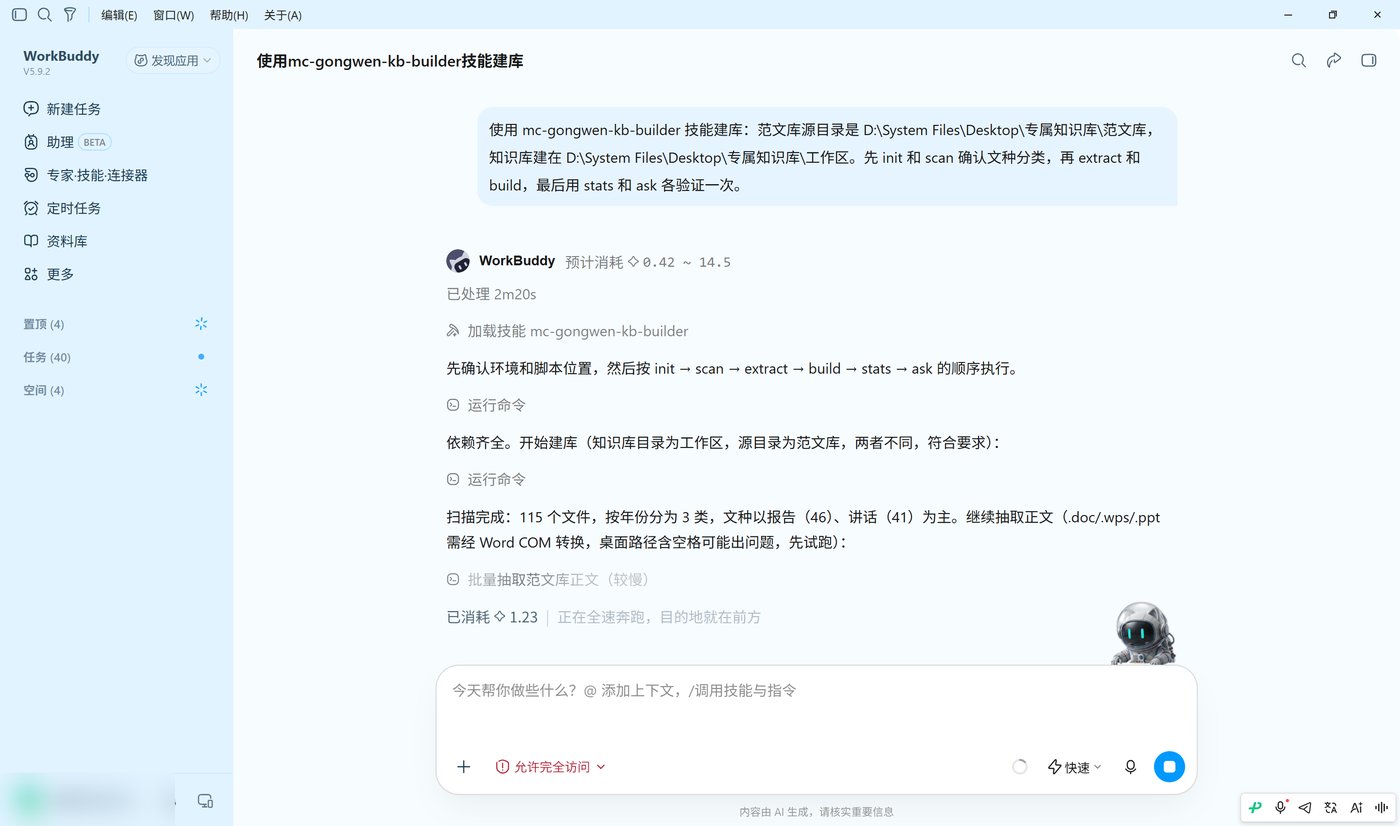Viewport: 1400px width, 826px height.
Task: Toggle the sidebar panel icon in title bar
Action: coord(19,15)
